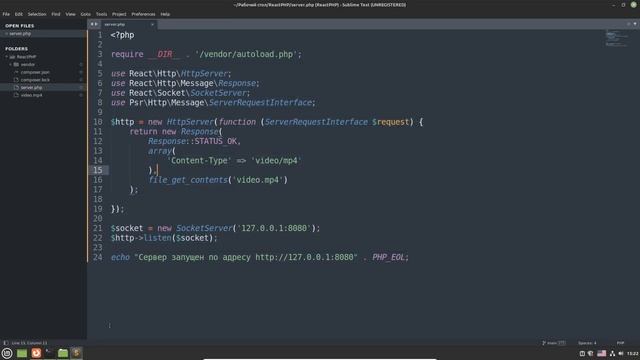Click the main branch label in status bar
This screenshot has width=640, height=360.
point(552,343)
